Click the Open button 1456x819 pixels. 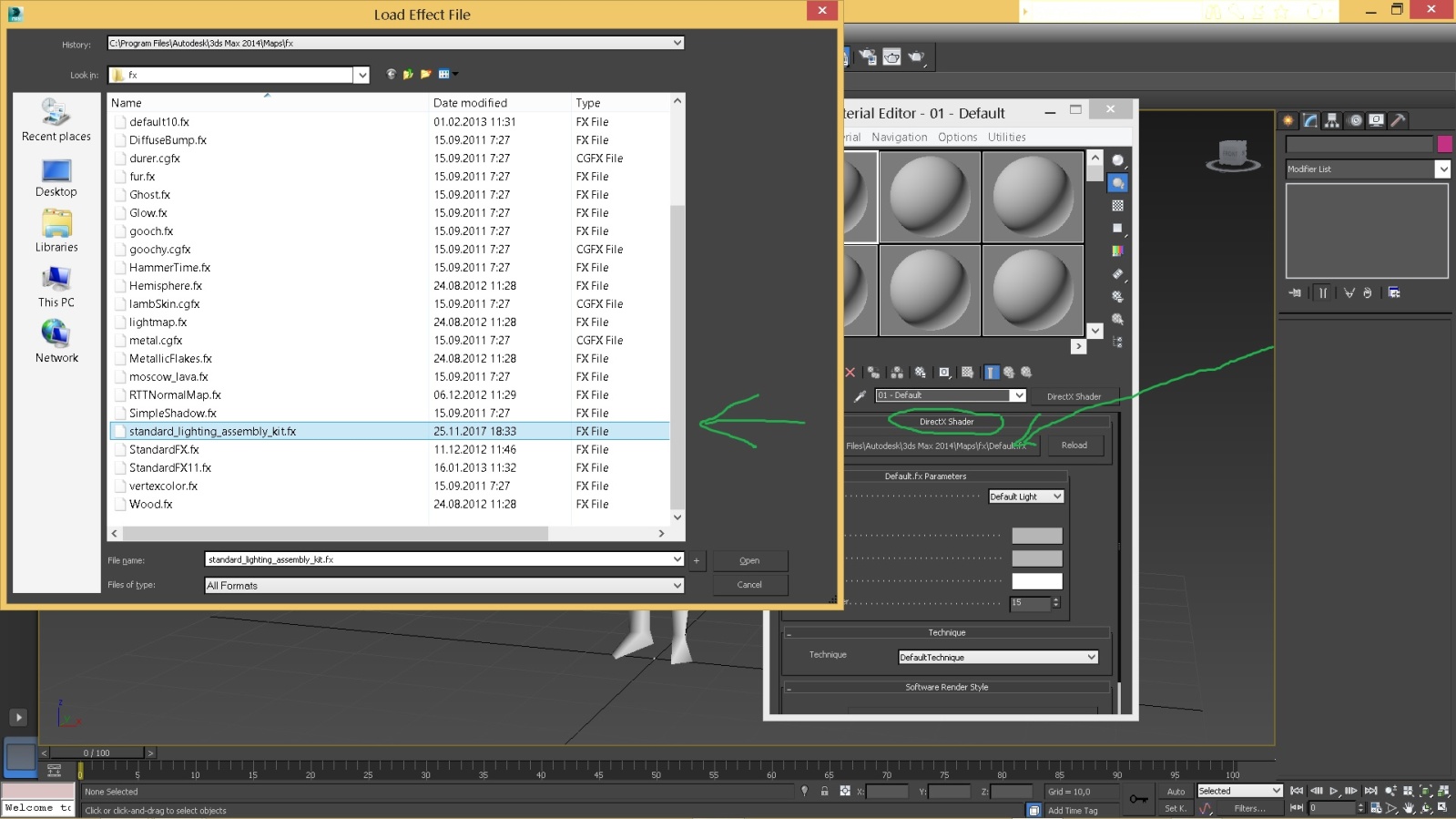pyautogui.click(x=749, y=560)
